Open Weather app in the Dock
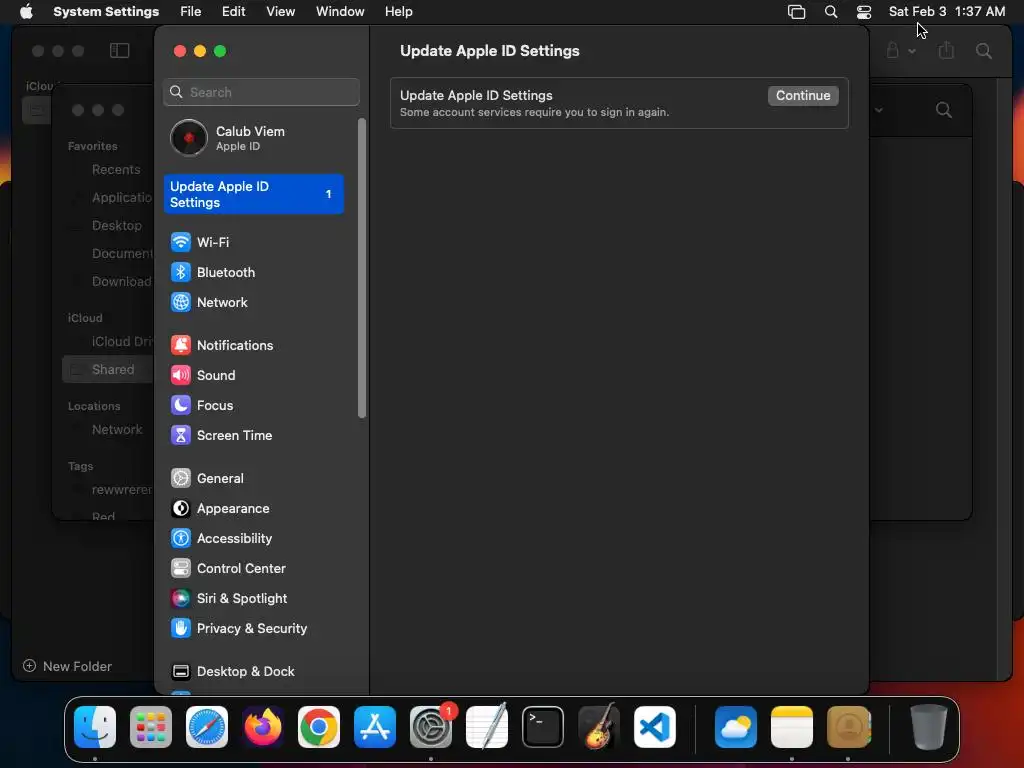This screenshot has height=768, width=1024. [x=736, y=727]
